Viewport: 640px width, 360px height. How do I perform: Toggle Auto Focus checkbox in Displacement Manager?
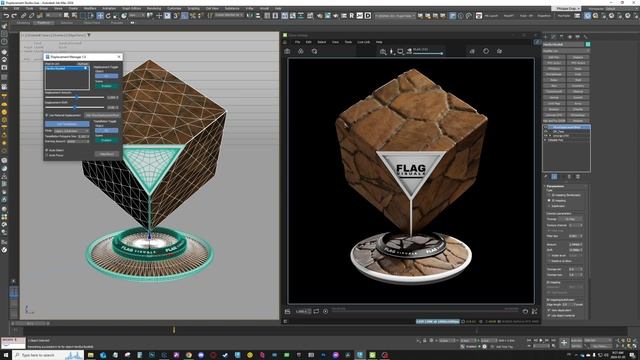[x=47, y=156]
